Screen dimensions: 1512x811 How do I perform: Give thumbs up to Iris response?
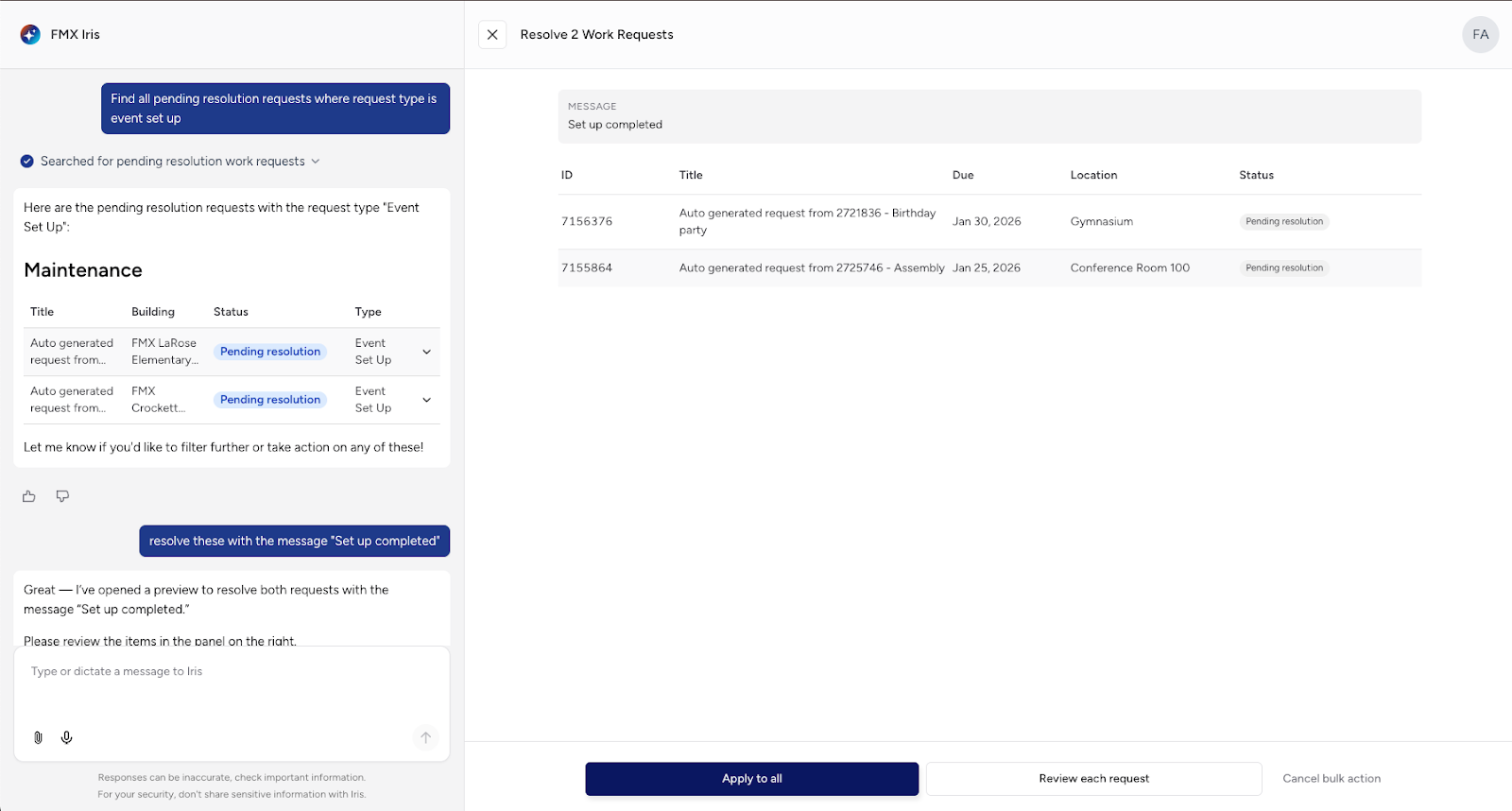coord(29,496)
